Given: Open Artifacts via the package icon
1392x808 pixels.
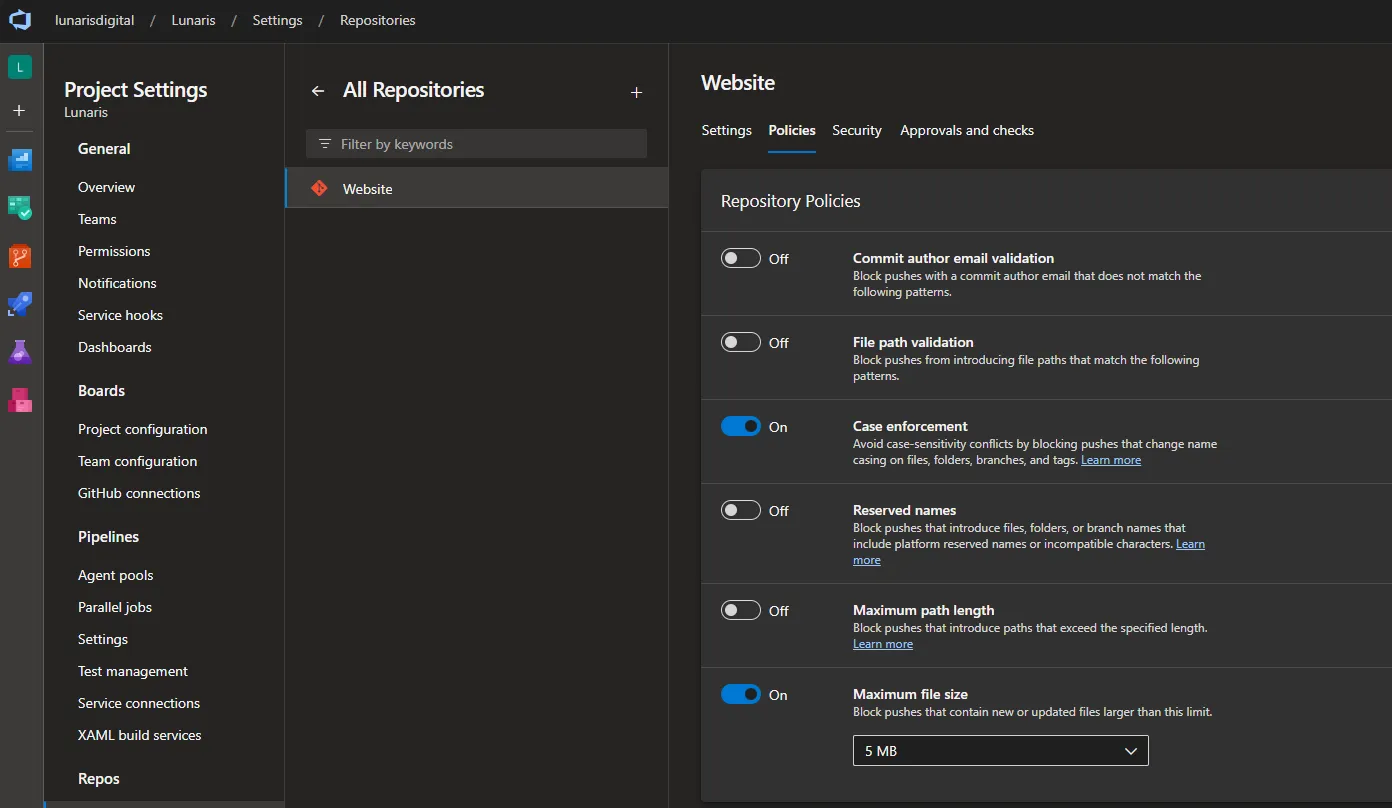Looking at the screenshot, I should coord(20,400).
